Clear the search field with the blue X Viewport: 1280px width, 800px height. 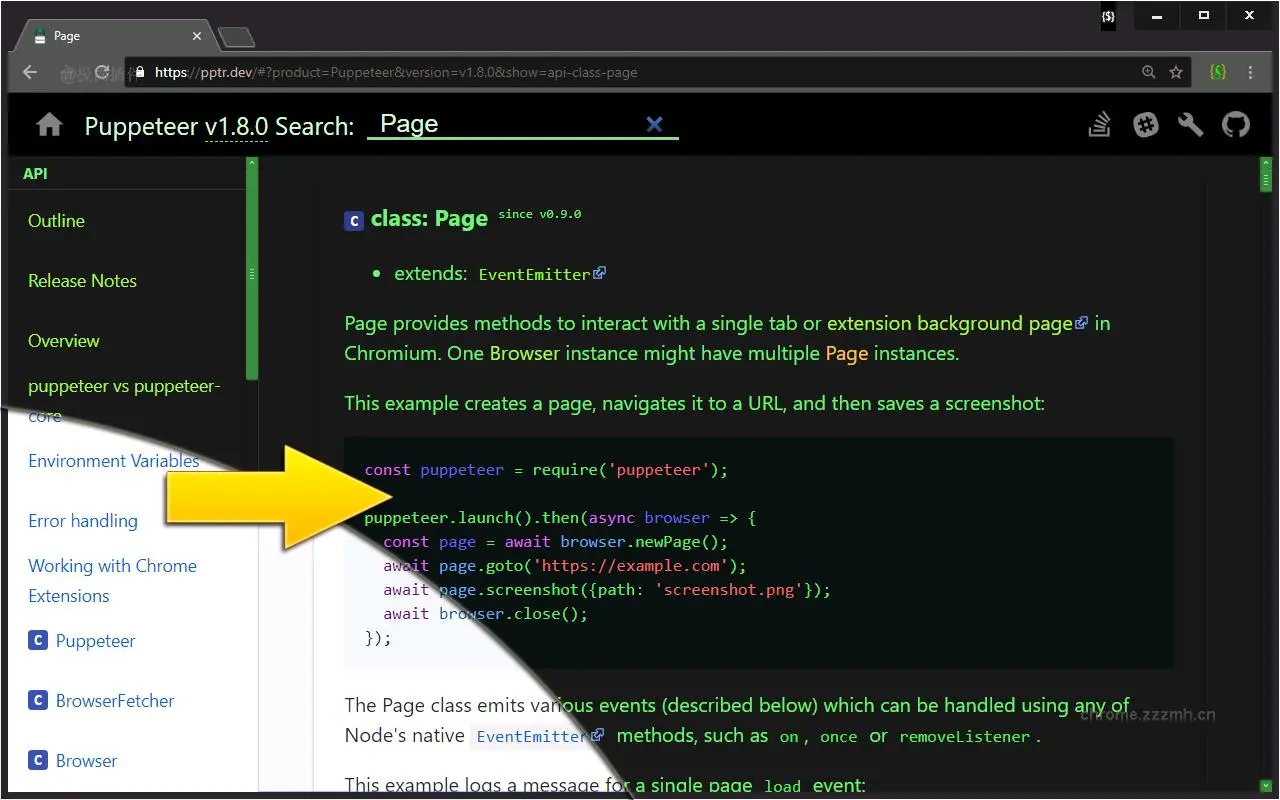pos(655,124)
